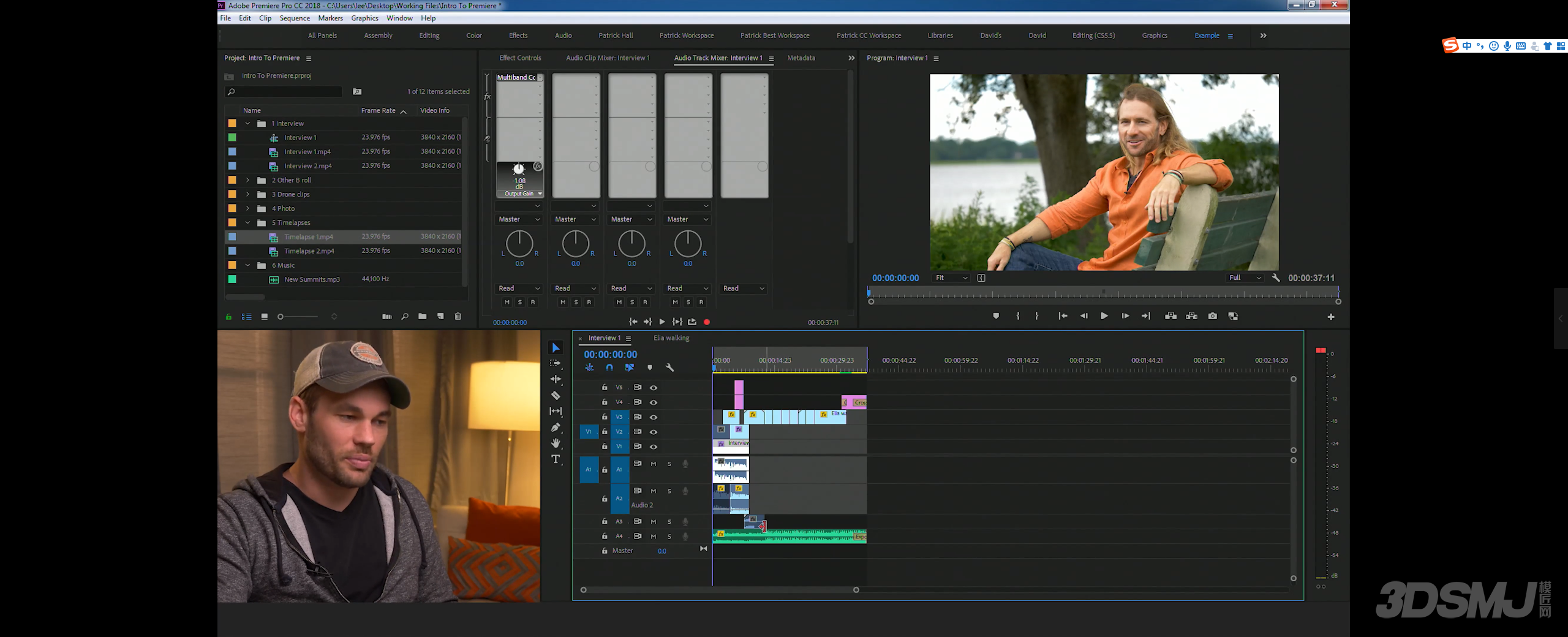
Task: Sort by Frame Rate column header
Action: pyautogui.click(x=378, y=111)
